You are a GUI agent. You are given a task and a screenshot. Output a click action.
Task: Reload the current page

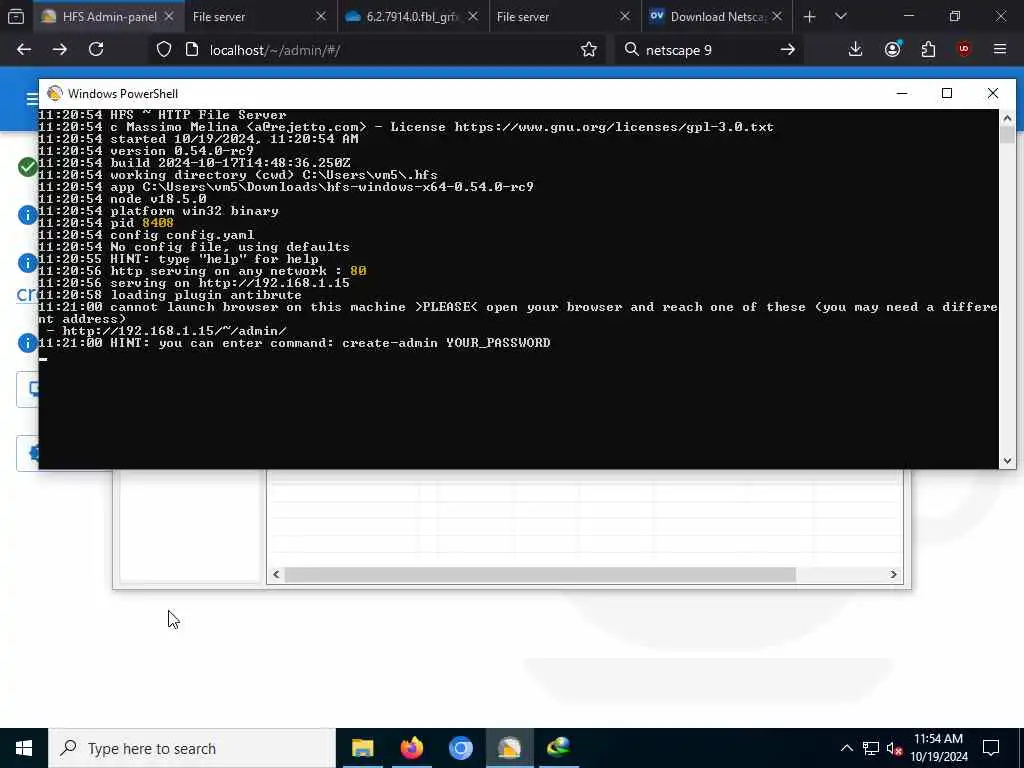(96, 50)
